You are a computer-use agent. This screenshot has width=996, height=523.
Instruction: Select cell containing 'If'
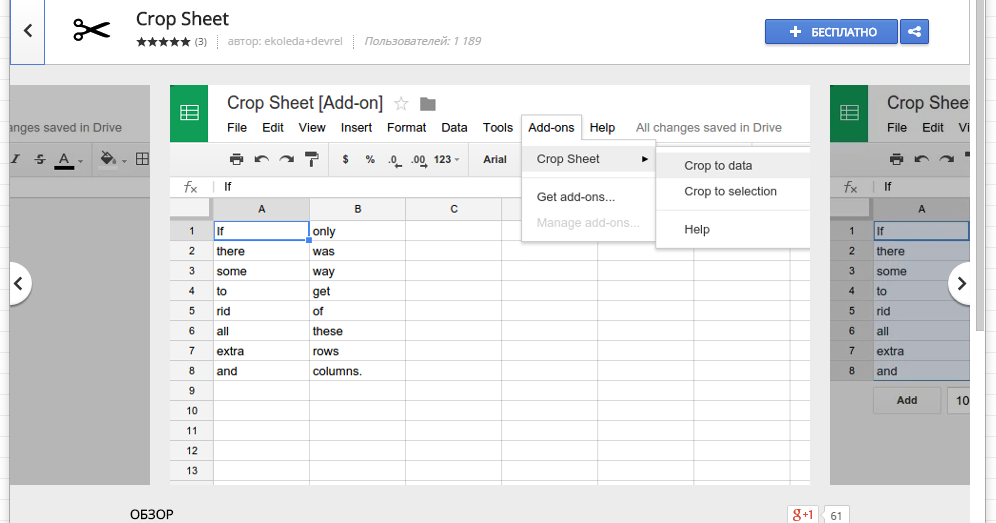pyautogui.click(x=261, y=231)
